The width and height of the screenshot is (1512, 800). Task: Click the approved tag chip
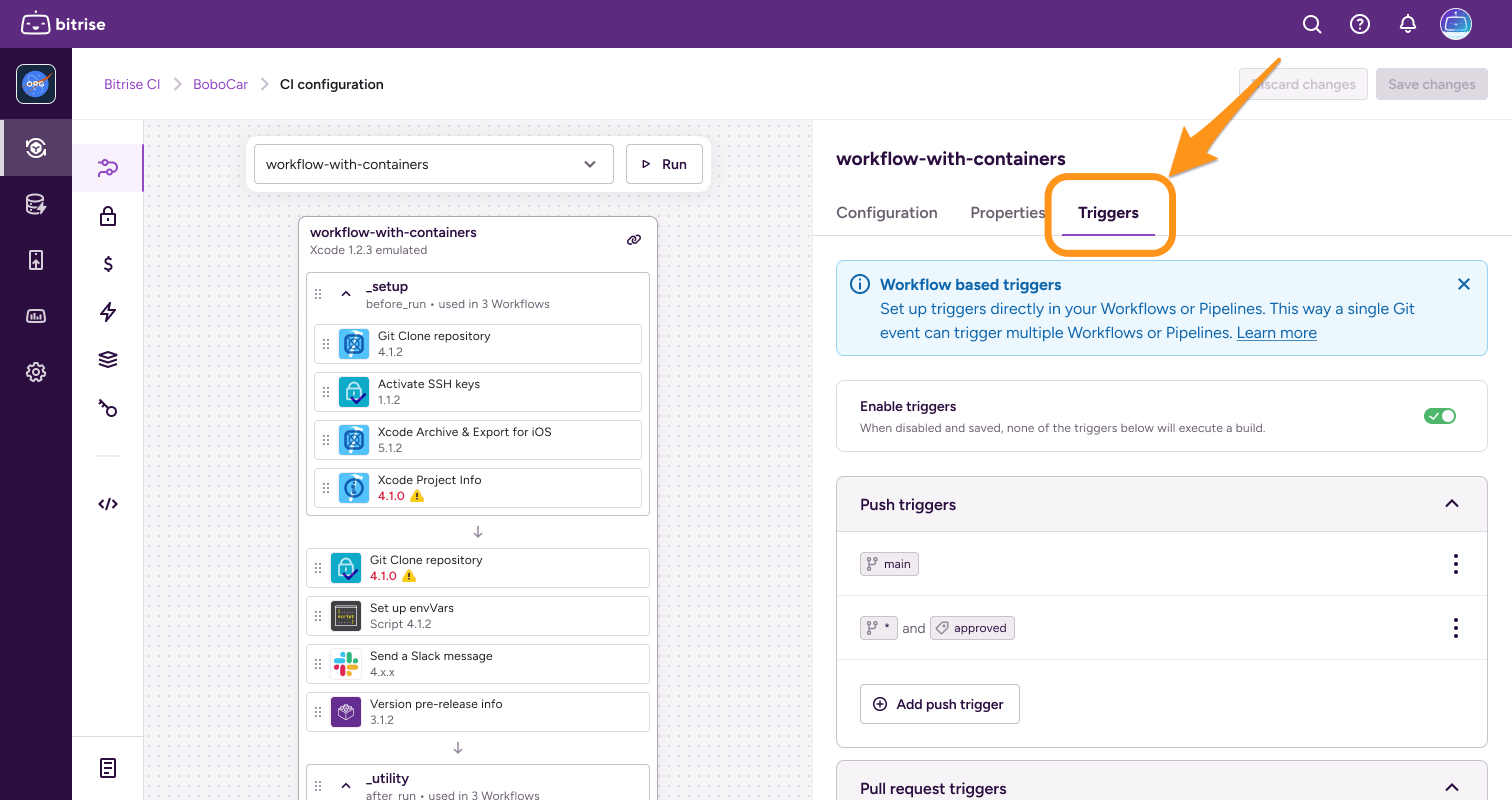click(972, 628)
